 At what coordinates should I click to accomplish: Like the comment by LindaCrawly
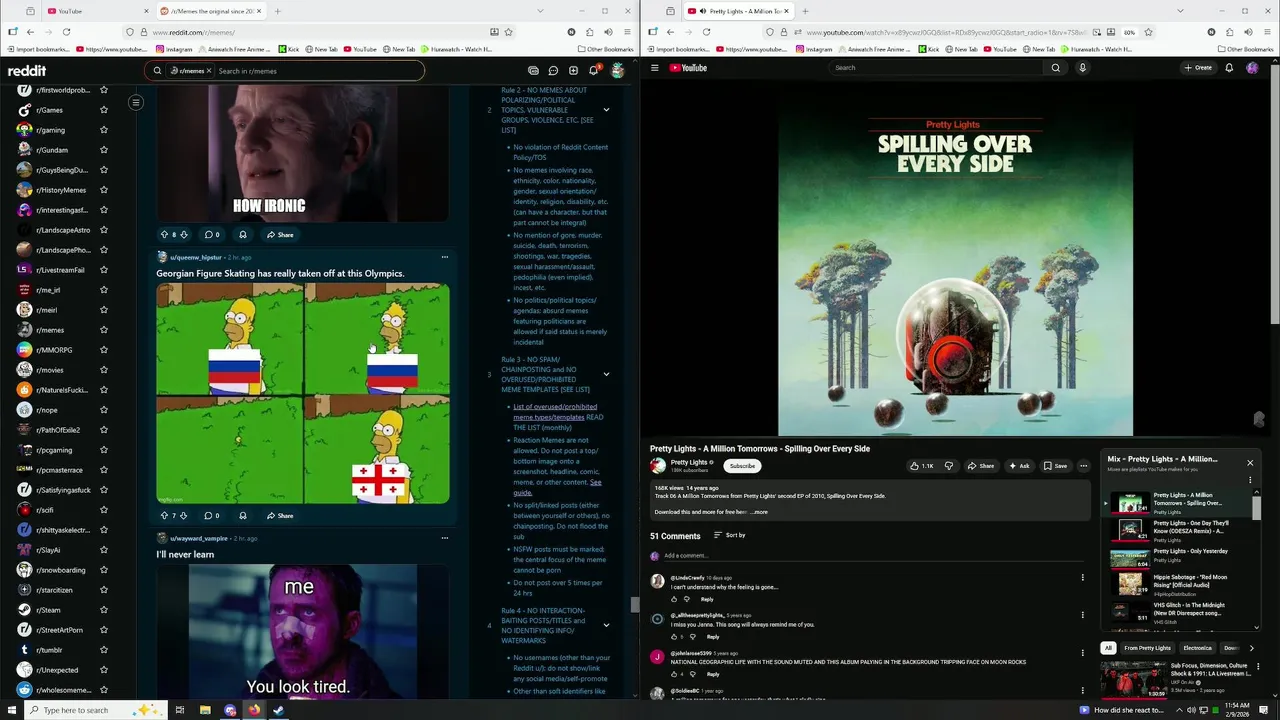coord(674,599)
